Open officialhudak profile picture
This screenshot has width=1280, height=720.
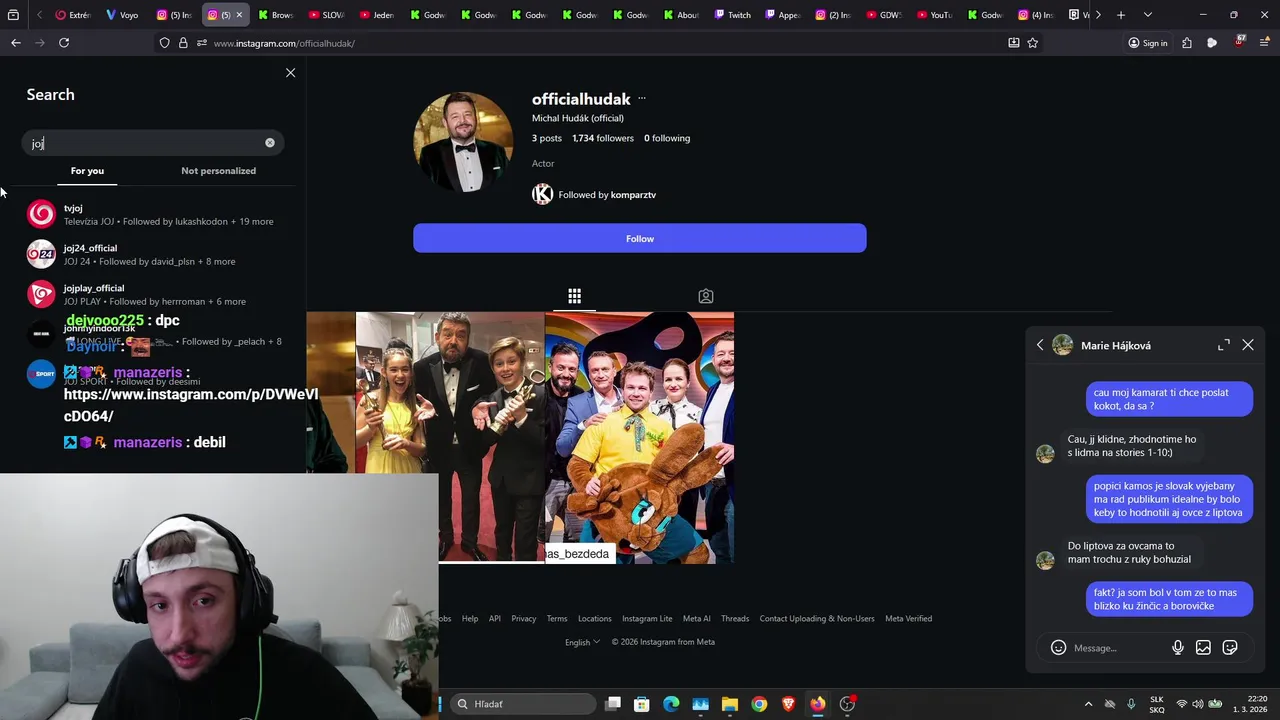click(463, 142)
